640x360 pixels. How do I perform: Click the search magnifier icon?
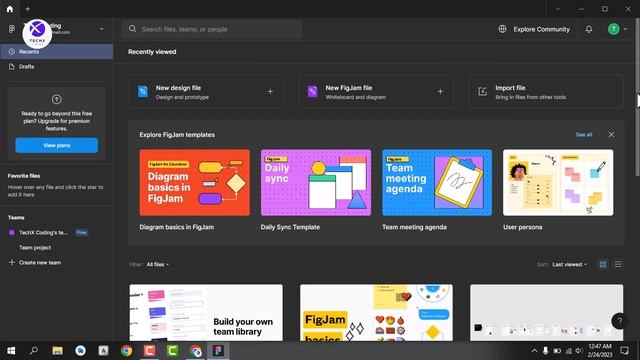pos(133,29)
